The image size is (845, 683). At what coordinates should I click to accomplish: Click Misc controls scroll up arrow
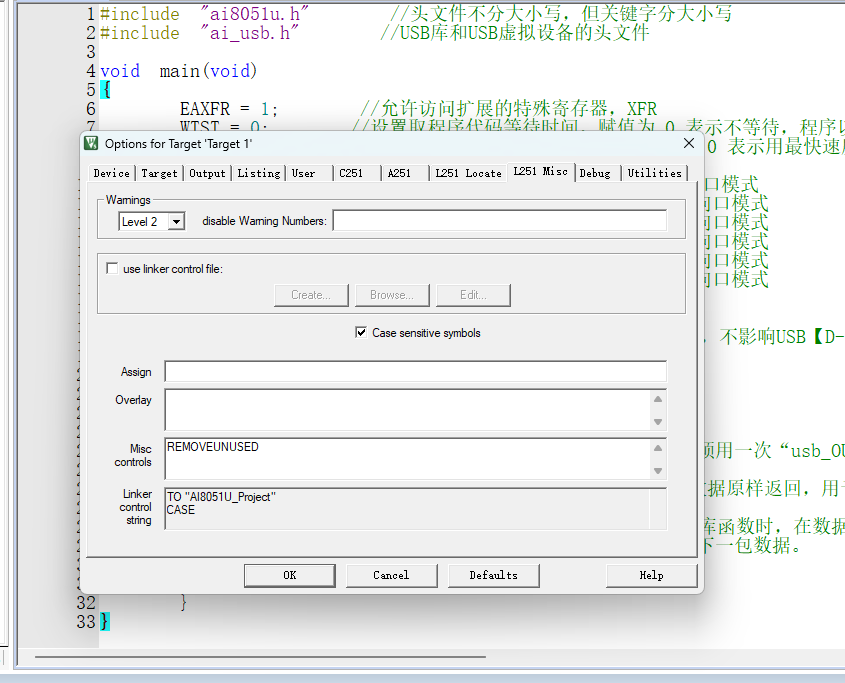658,448
